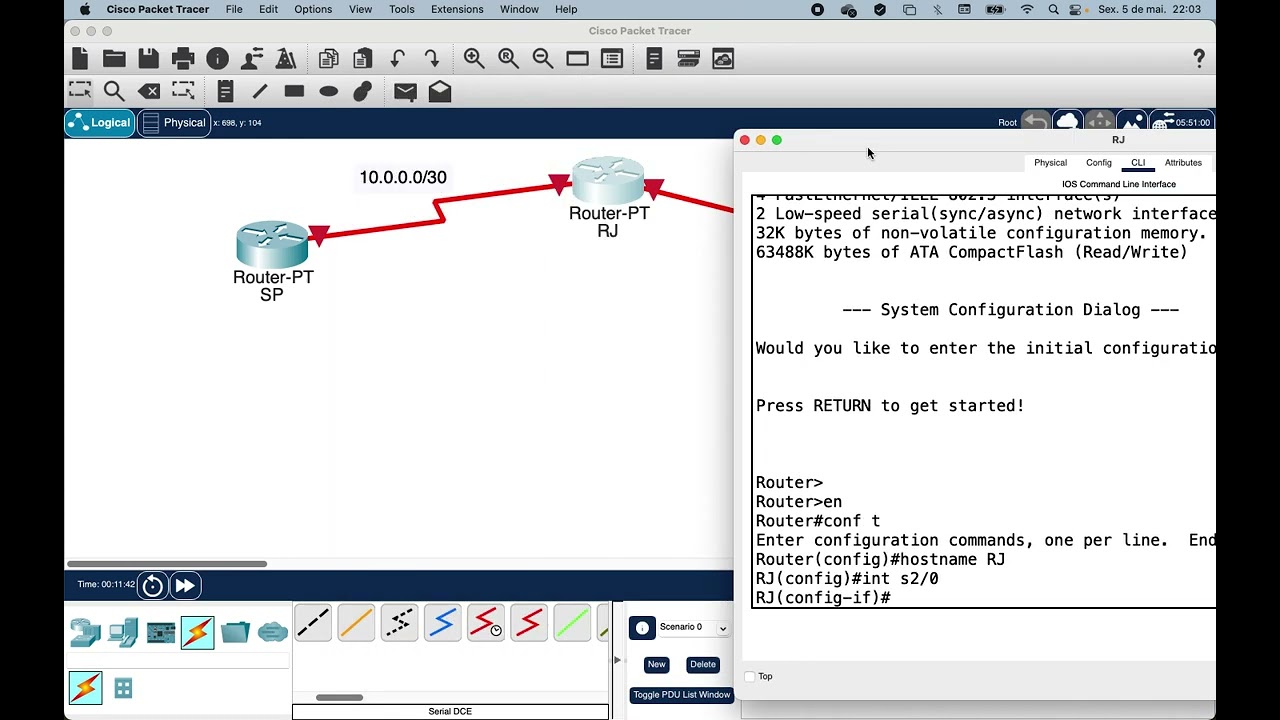Choose the Select tool
1280x720 pixels.
pos(80,91)
